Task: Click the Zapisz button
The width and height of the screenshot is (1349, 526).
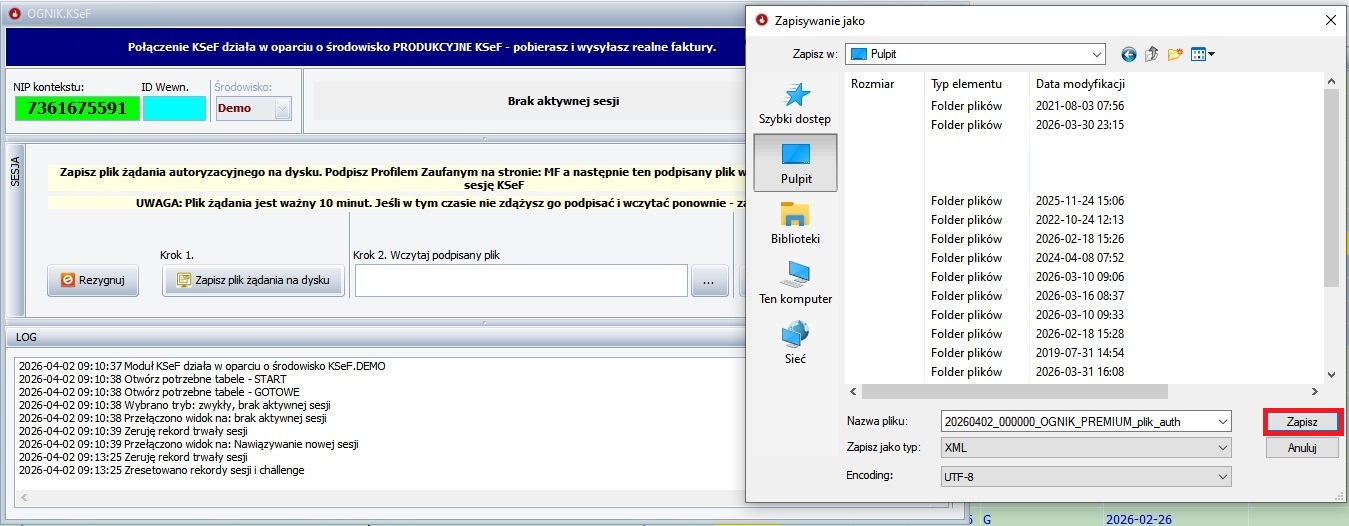Action: point(1302,422)
